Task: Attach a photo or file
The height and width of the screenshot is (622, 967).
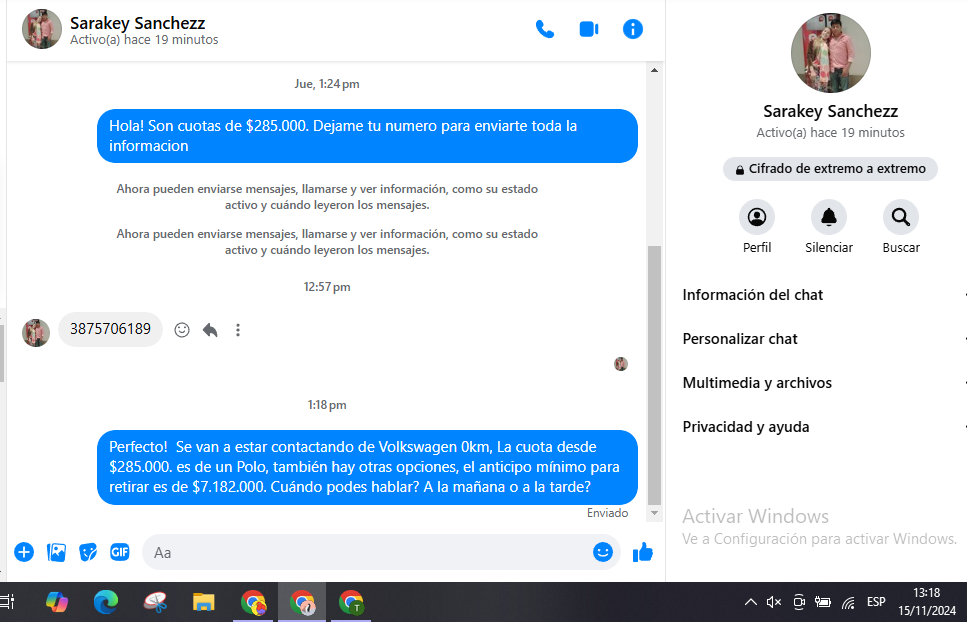Action: pyautogui.click(x=56, y=552)
